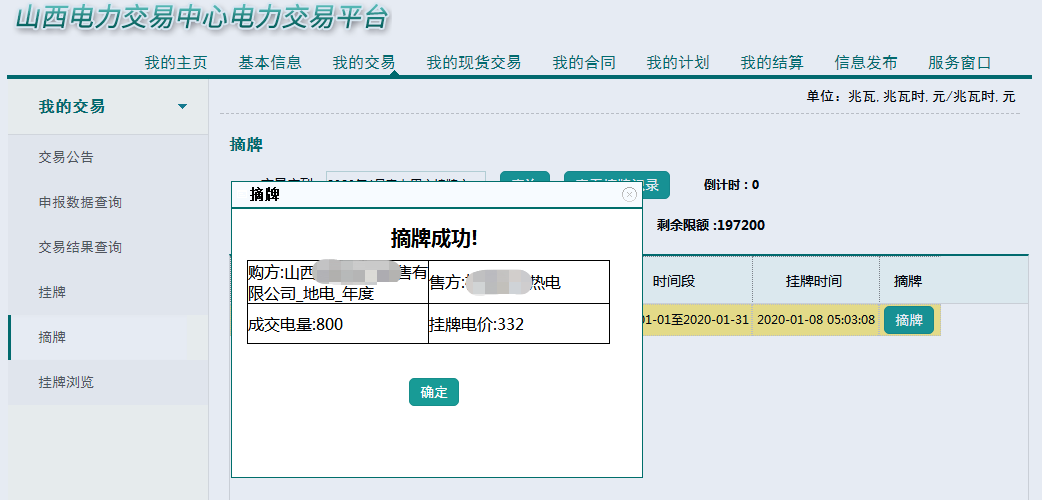The height and width of the screenshot is (500, 1042).
Task: Go to 我的现货交易 tab
Action: pyautogui.click(x=473, y=62)
